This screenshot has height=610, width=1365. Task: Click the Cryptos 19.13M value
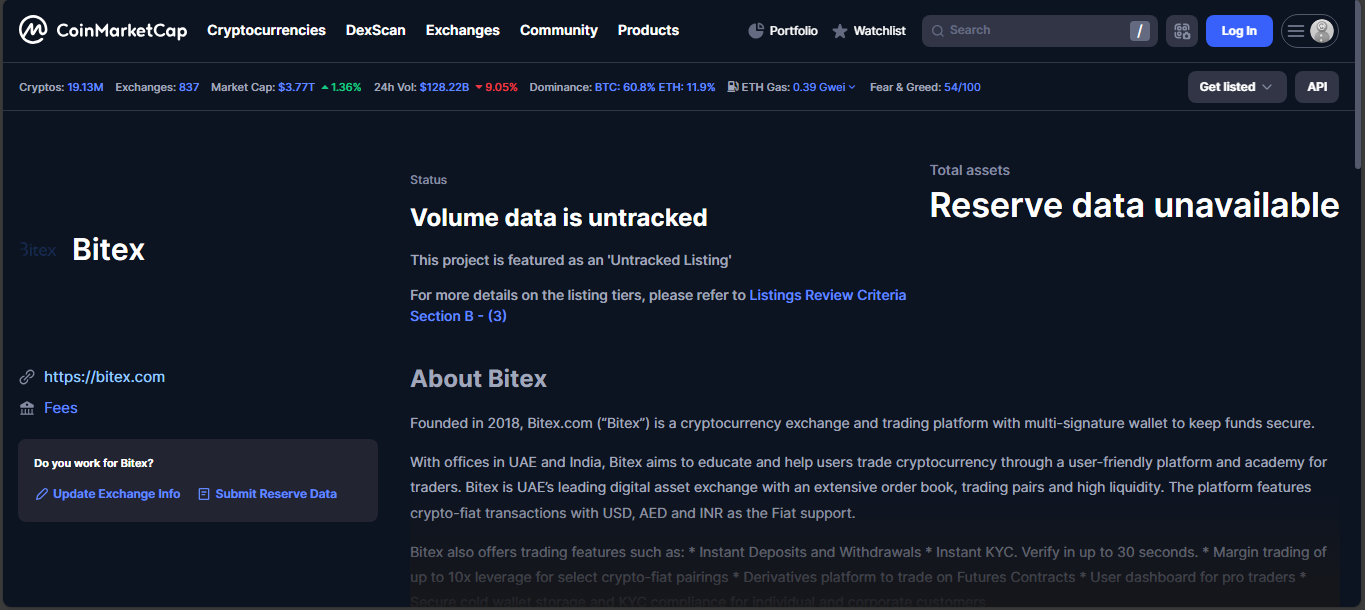point(85,87)
